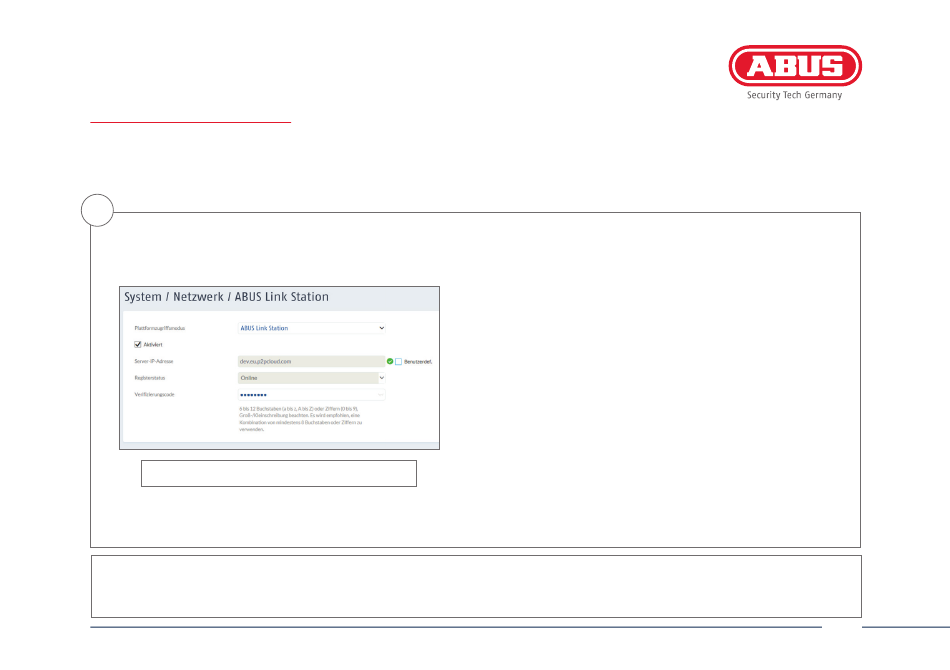Click the System / Netzwerk / ABUS Link Station heading

click(x=227, y=297)
